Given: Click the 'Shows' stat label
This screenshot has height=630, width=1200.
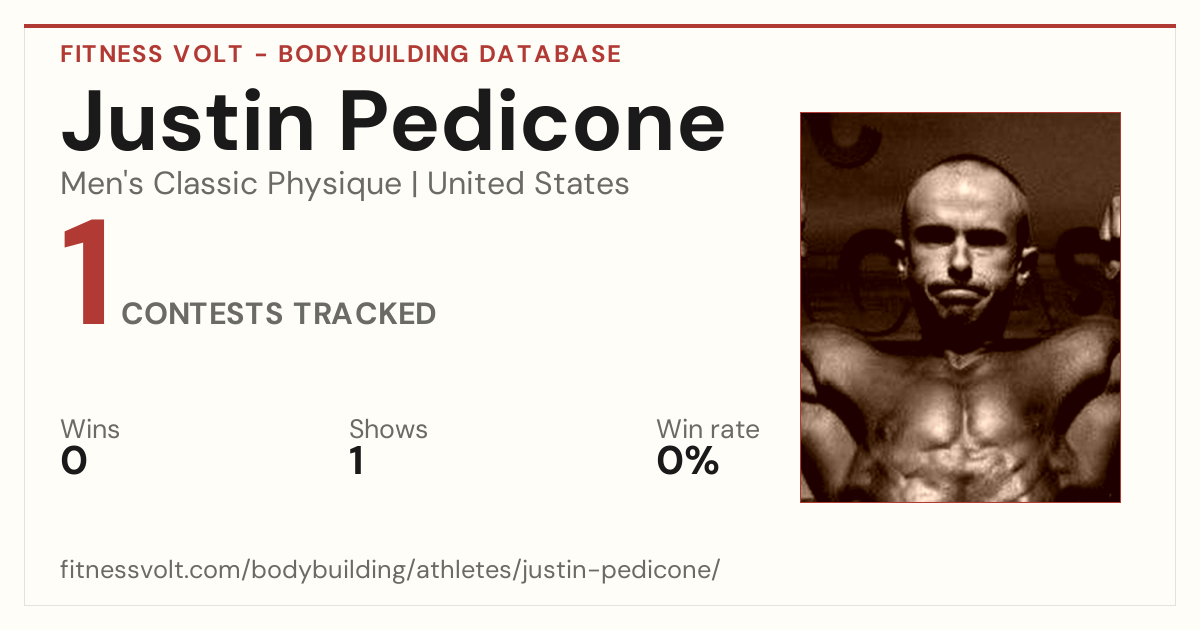Looking at the screenshot, I should pyautogui.click(x=388, y=429).
